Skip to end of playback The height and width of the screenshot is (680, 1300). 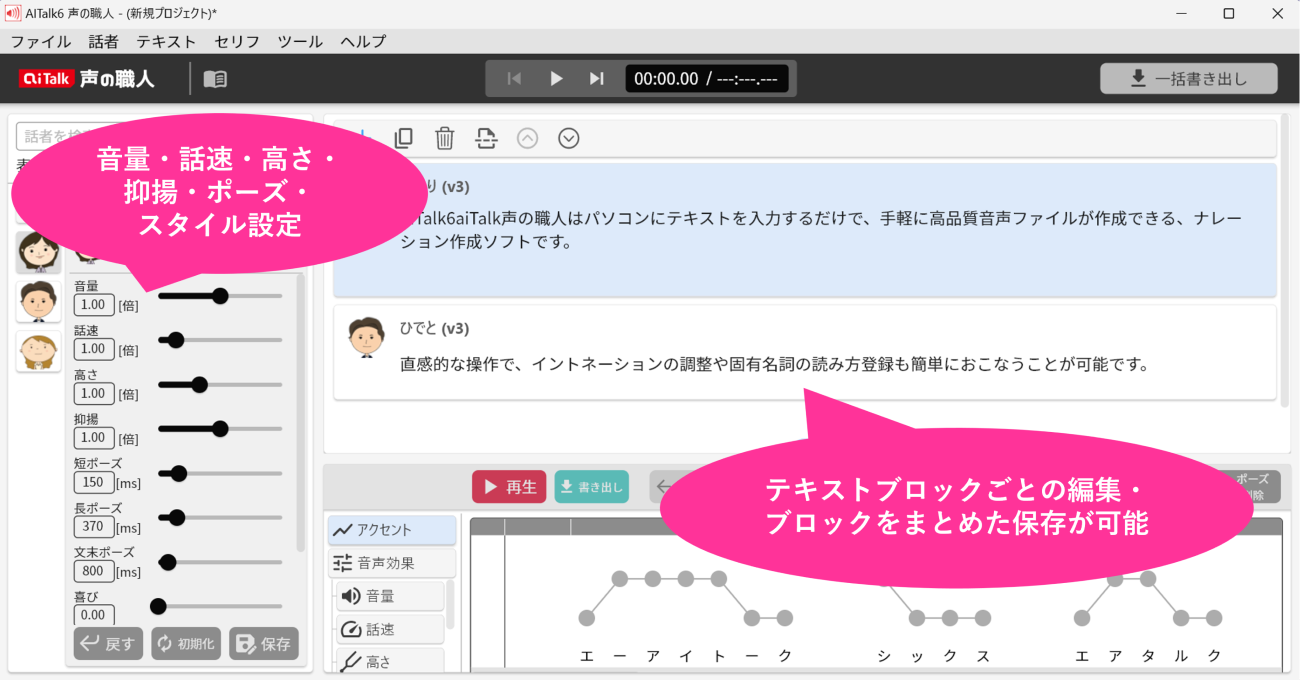tap(597, 79)
